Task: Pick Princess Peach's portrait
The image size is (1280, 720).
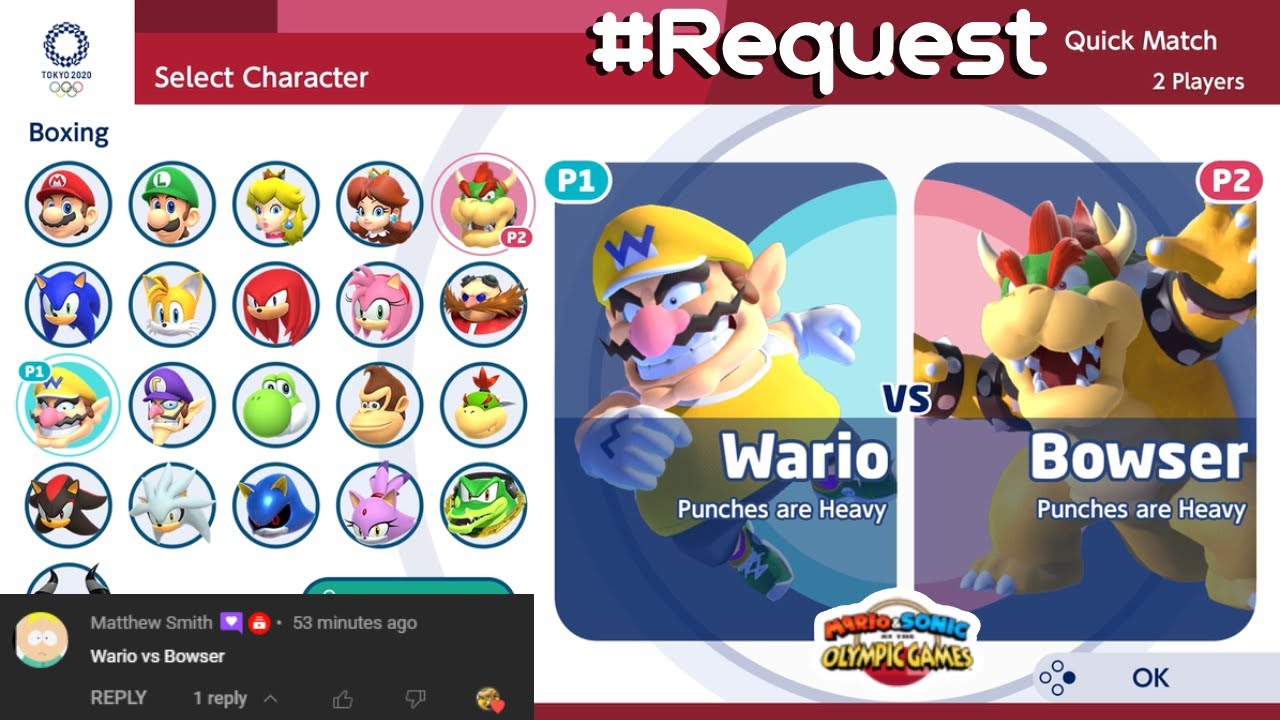Action: click(x=276, y=204)
